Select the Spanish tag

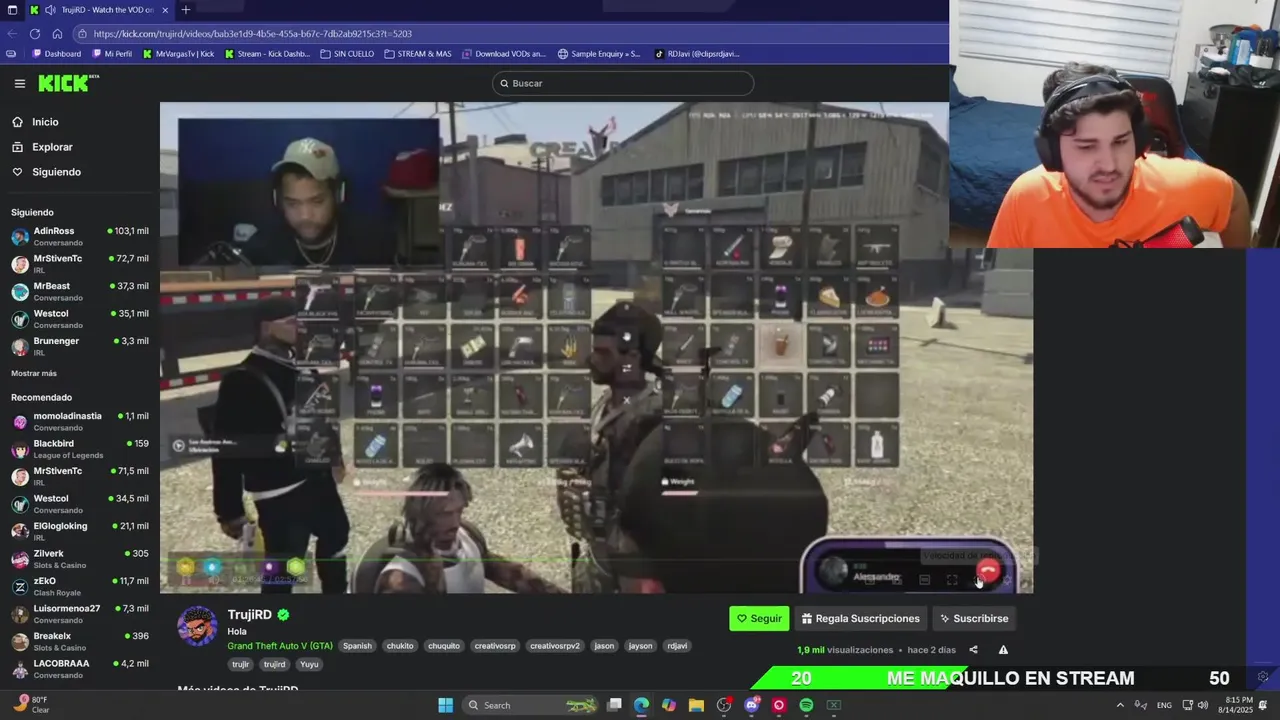[x=357, y=646]
